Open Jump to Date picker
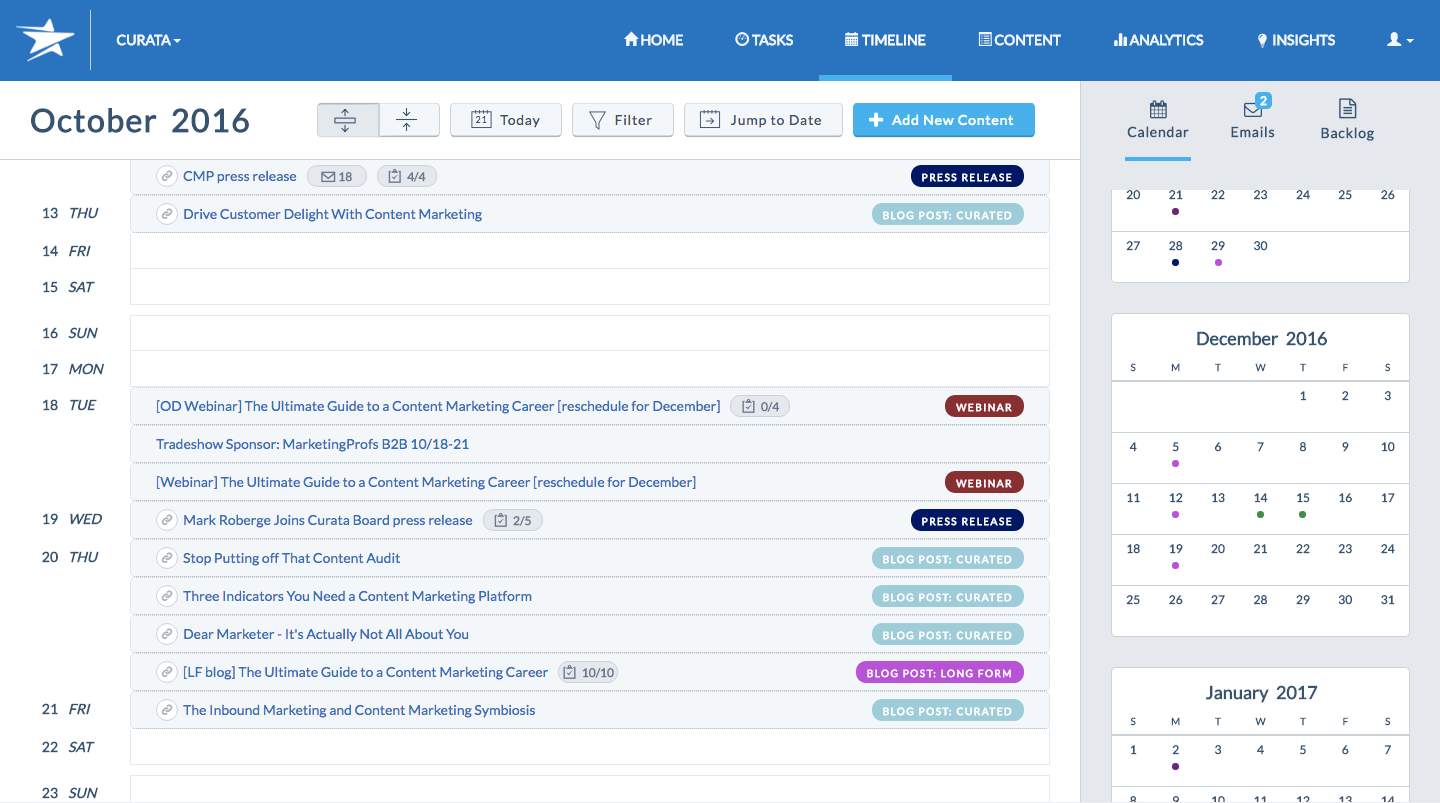 [x=762, y=120]
